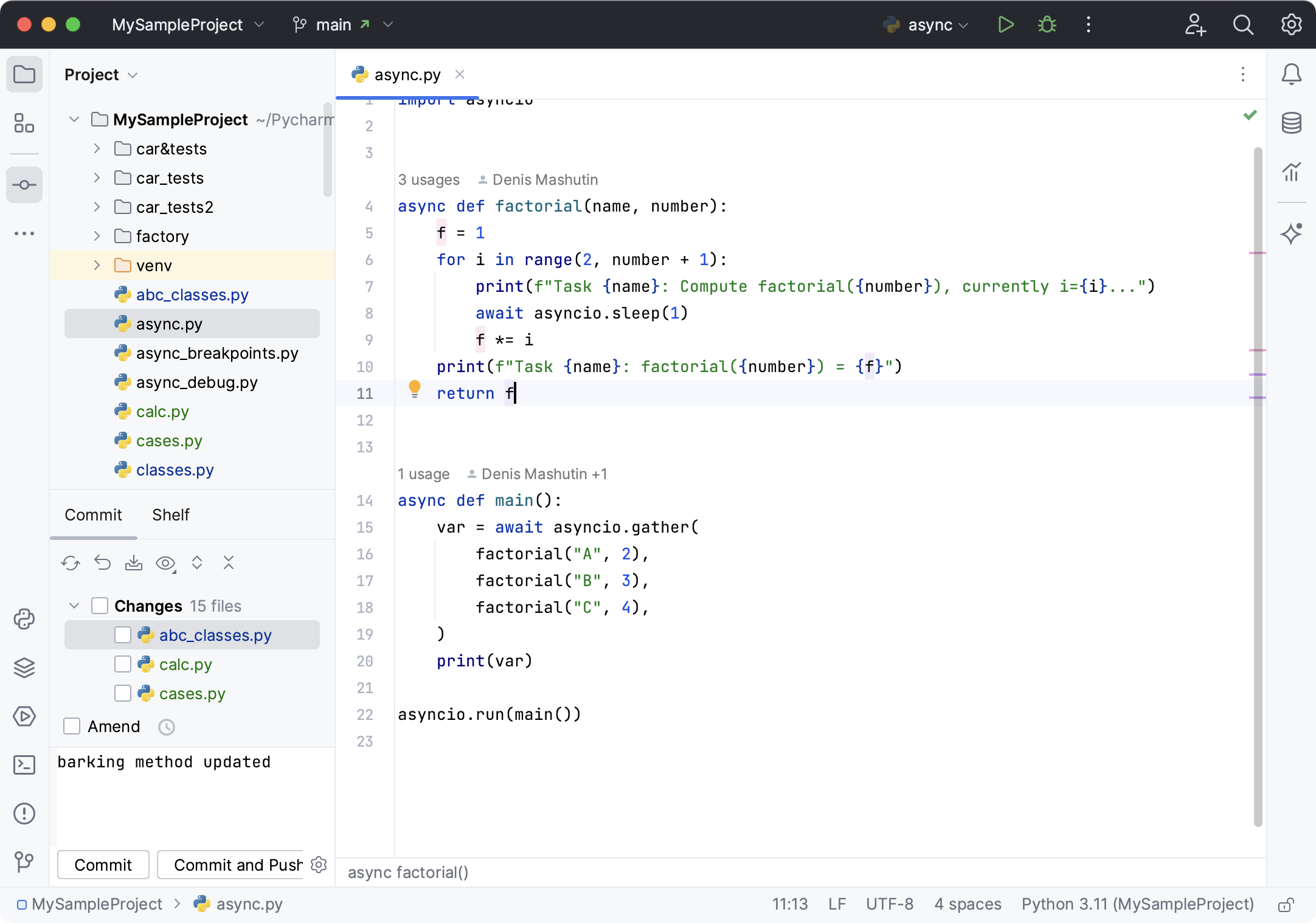The height and width of the screenshot is (923, 1316).
Task: Open the AI Assistant sparkle icon
Action: [1291, 233]
